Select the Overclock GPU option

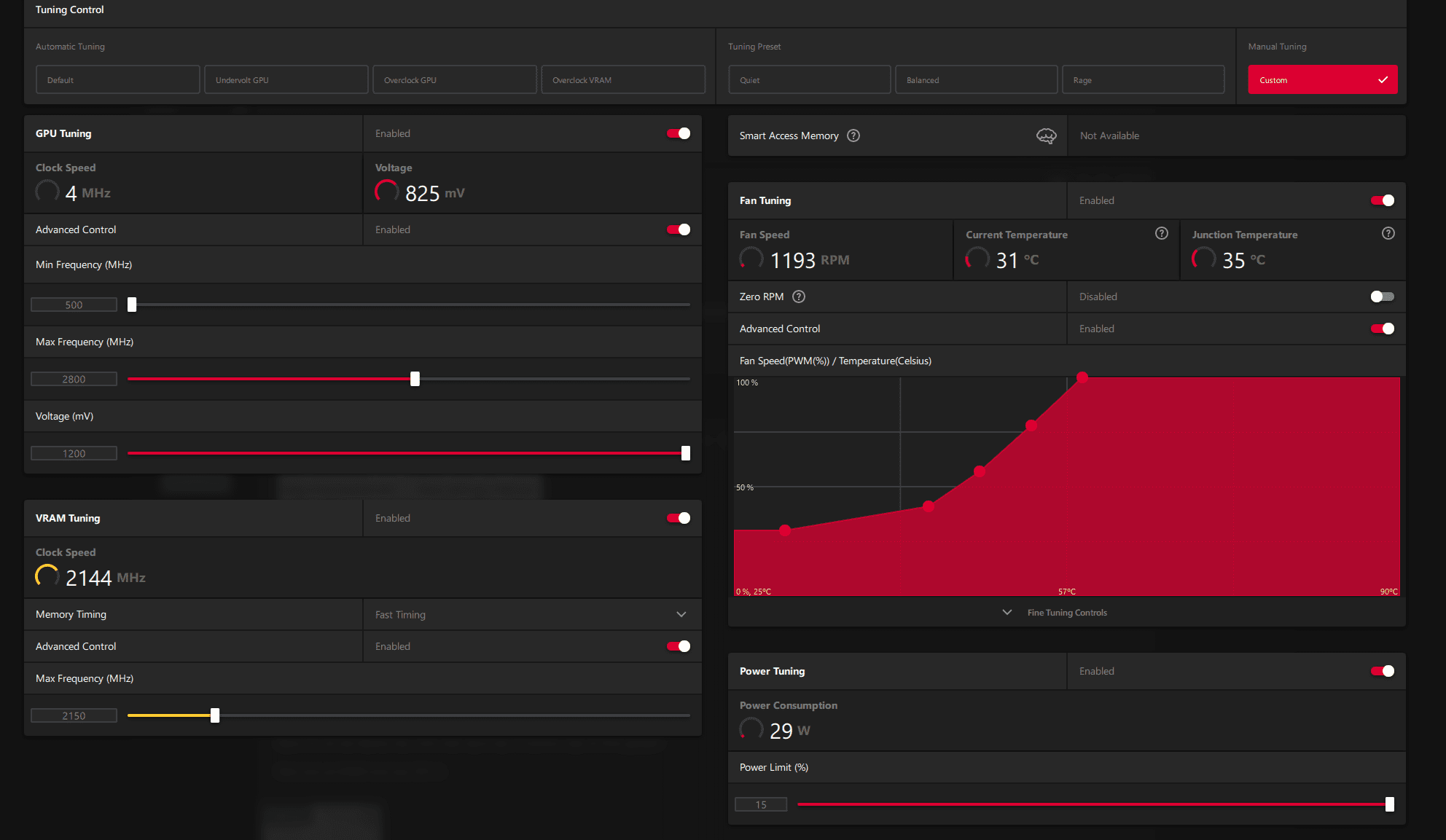[455, 79]
